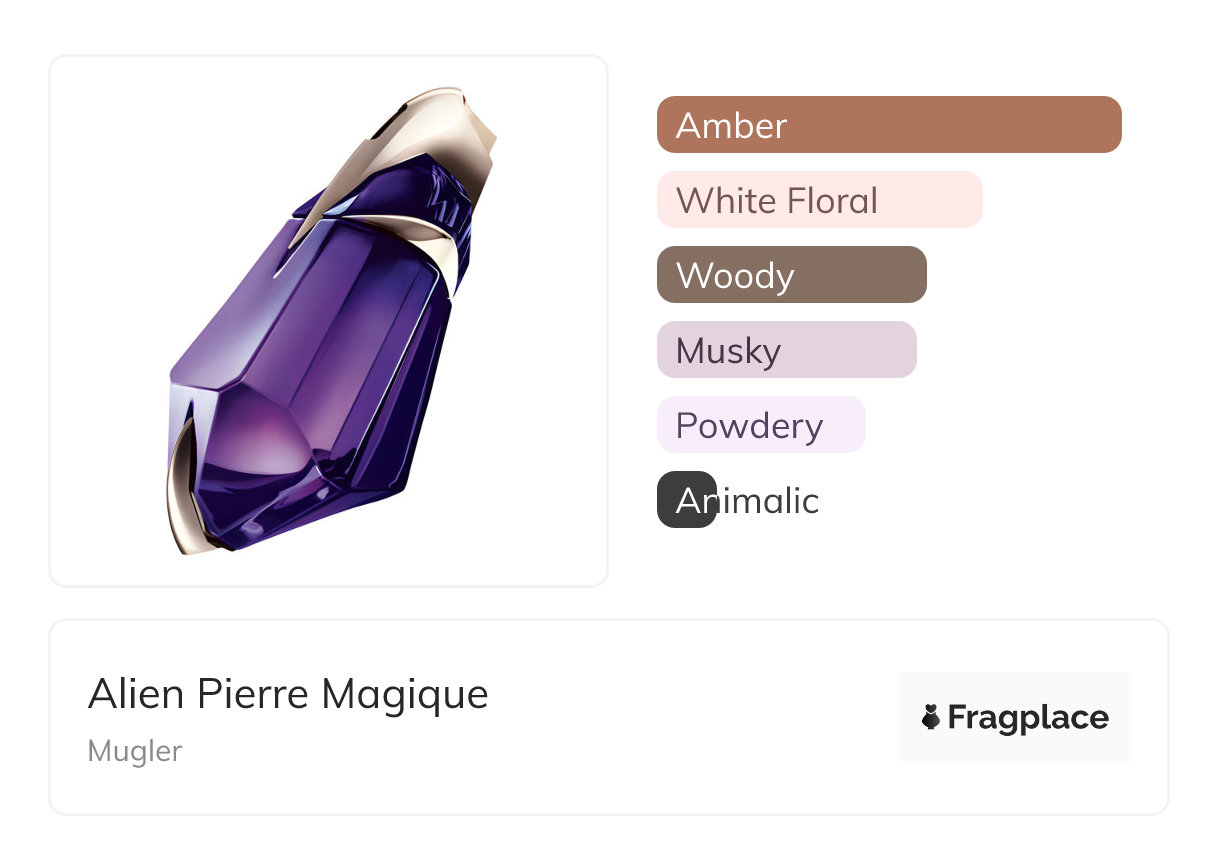Click the Woody text label
Screen dimensions: 1218x864
pyautogui.click(x=734, y=276)
